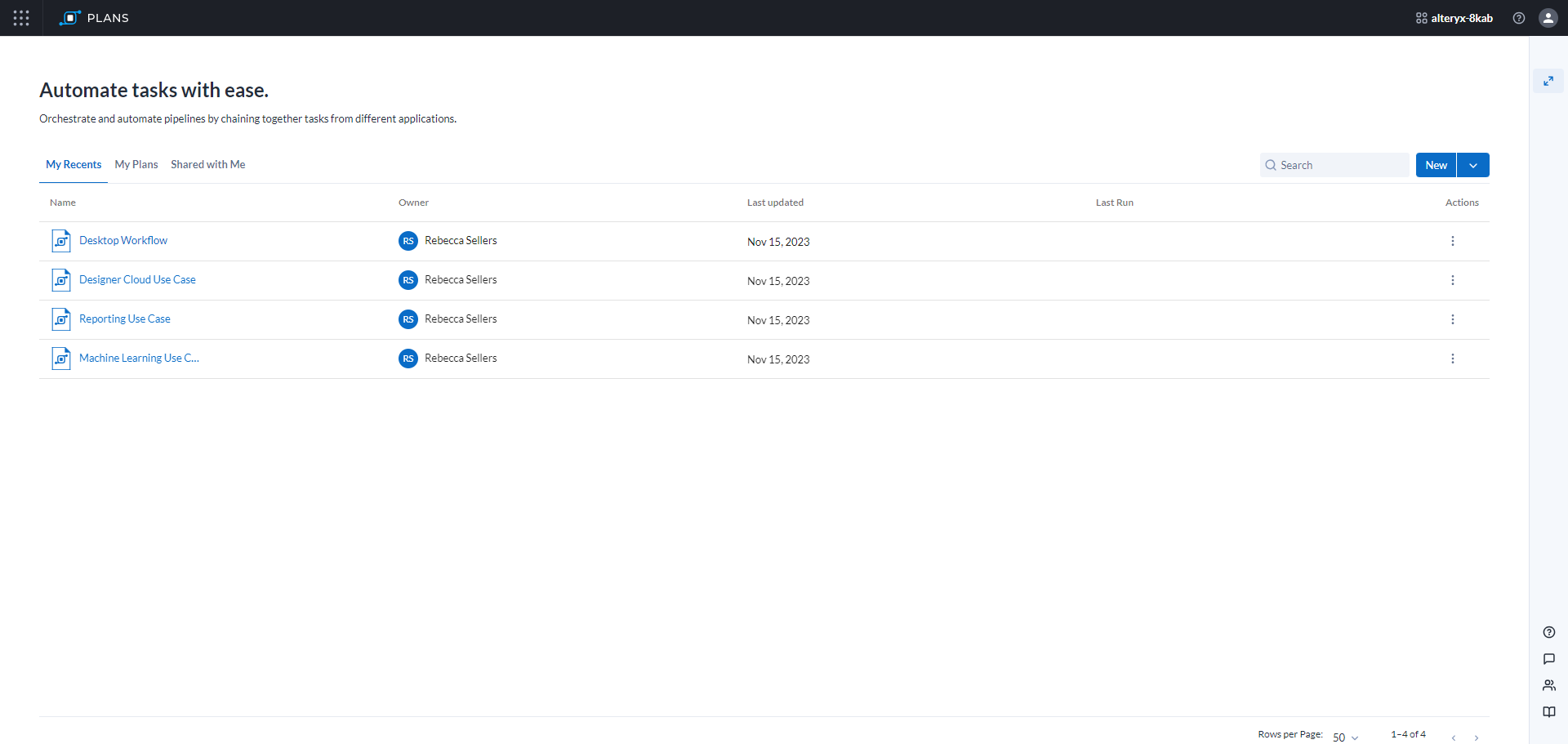
Task: Open the alteryx-8kab workspace switcher
Action: (x=1454, y=18)
